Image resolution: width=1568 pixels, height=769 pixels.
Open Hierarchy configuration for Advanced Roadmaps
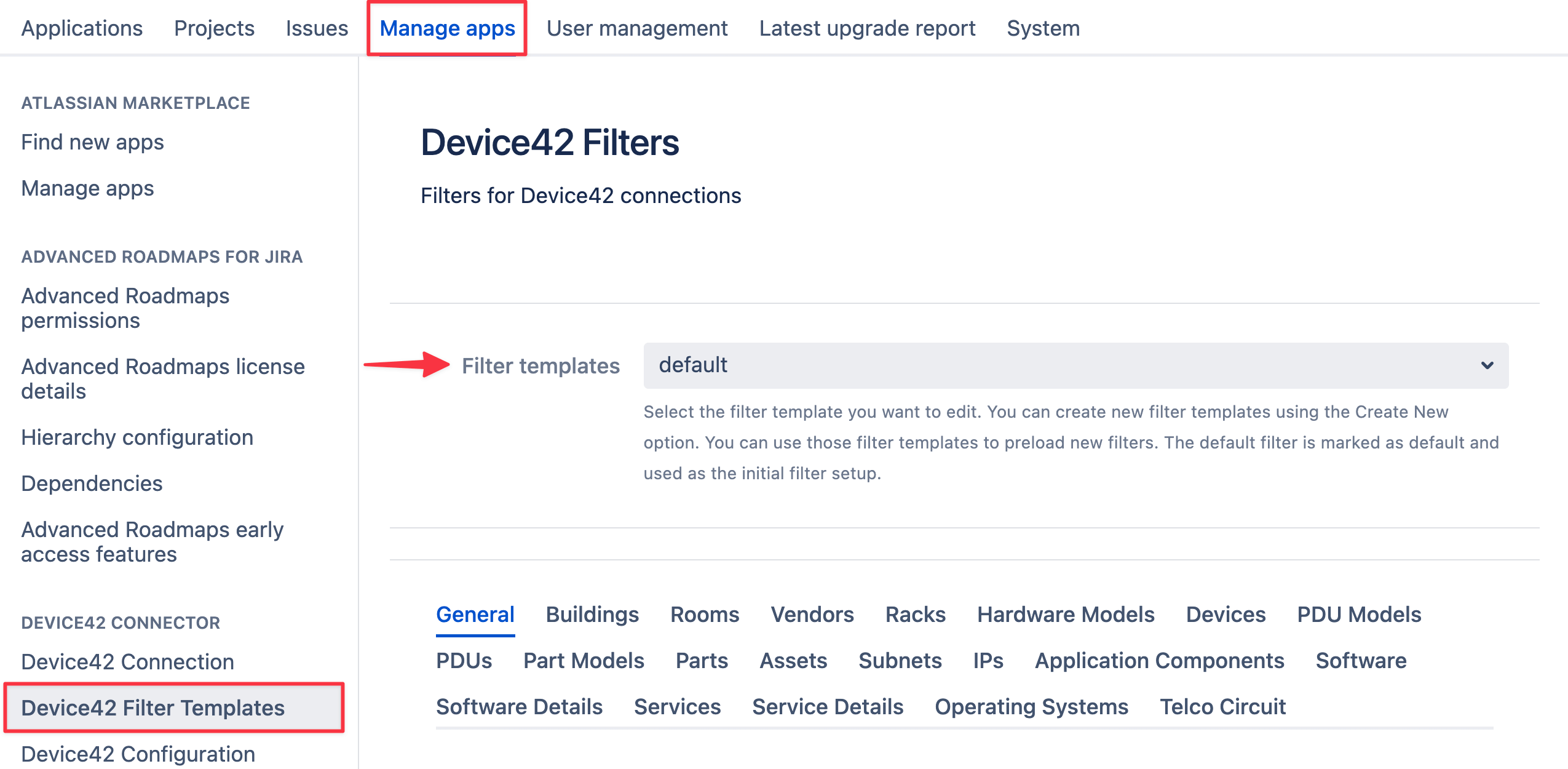coord(137,437)
